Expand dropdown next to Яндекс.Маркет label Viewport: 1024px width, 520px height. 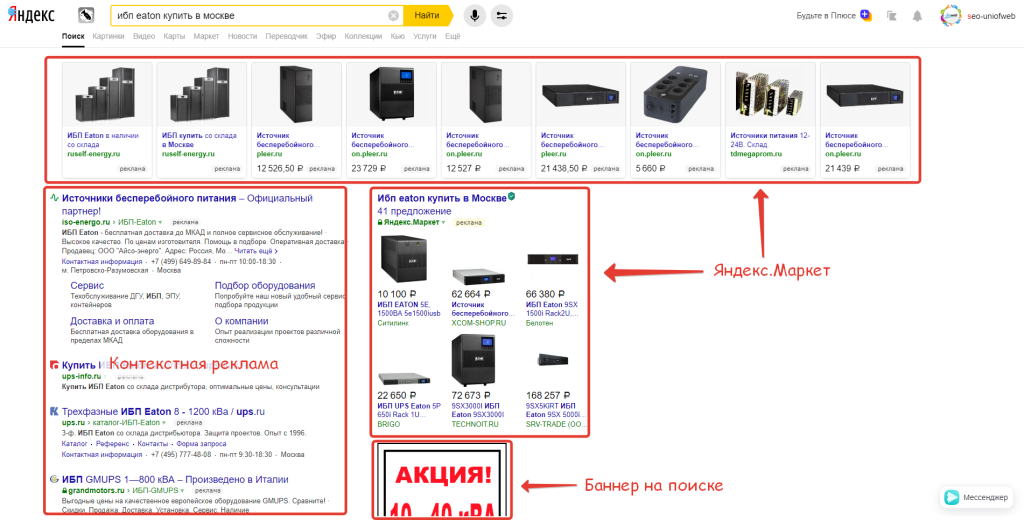pyautogui.click(x=443, y=223)
